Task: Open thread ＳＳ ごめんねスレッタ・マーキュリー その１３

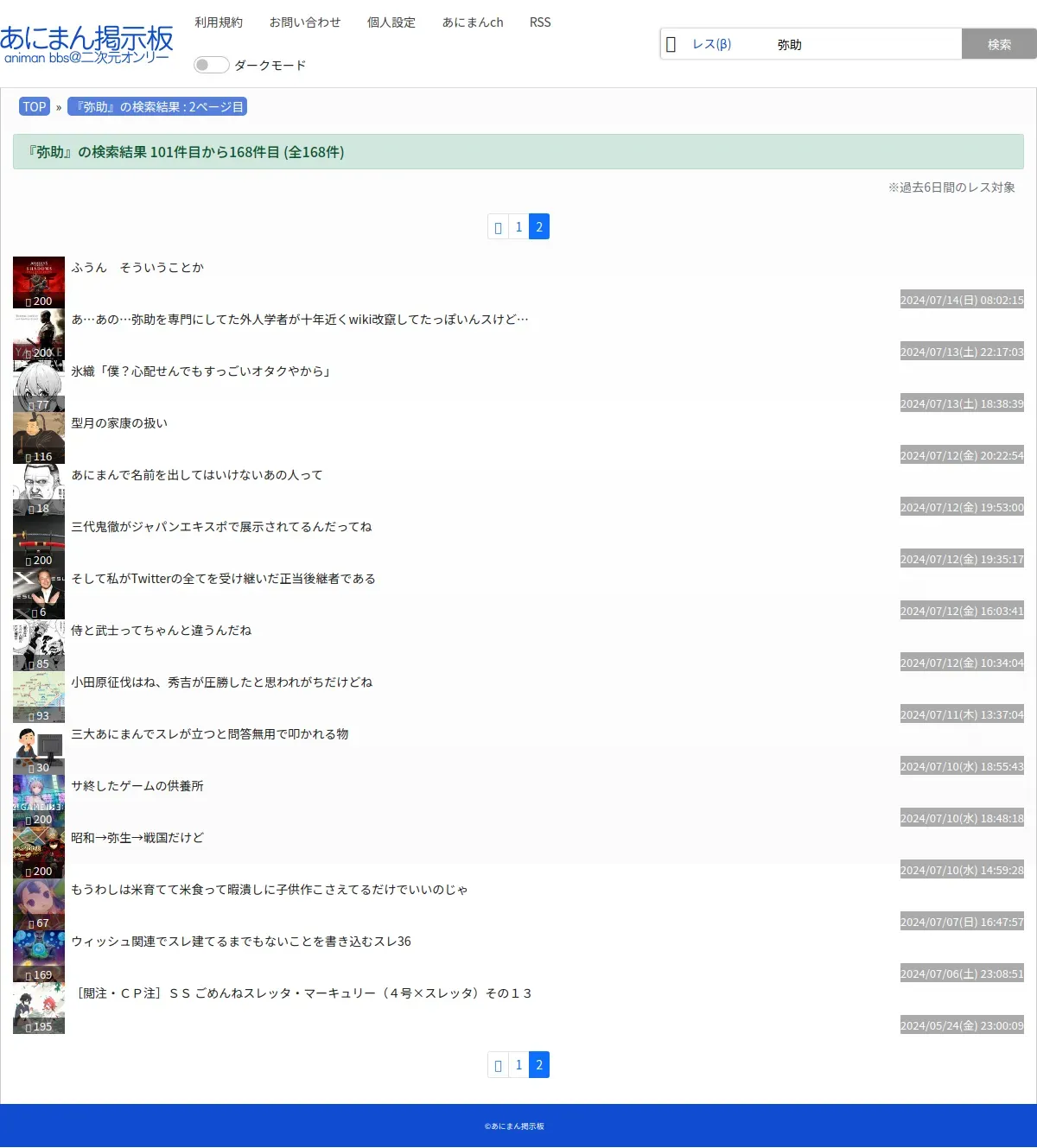Action: click(x=302, y=993)
